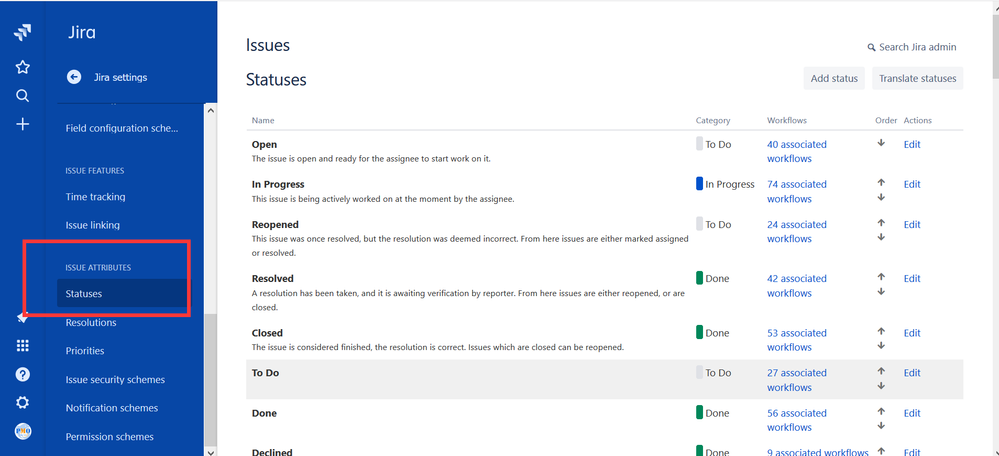Click Translate statuses button

click(917, 78)
